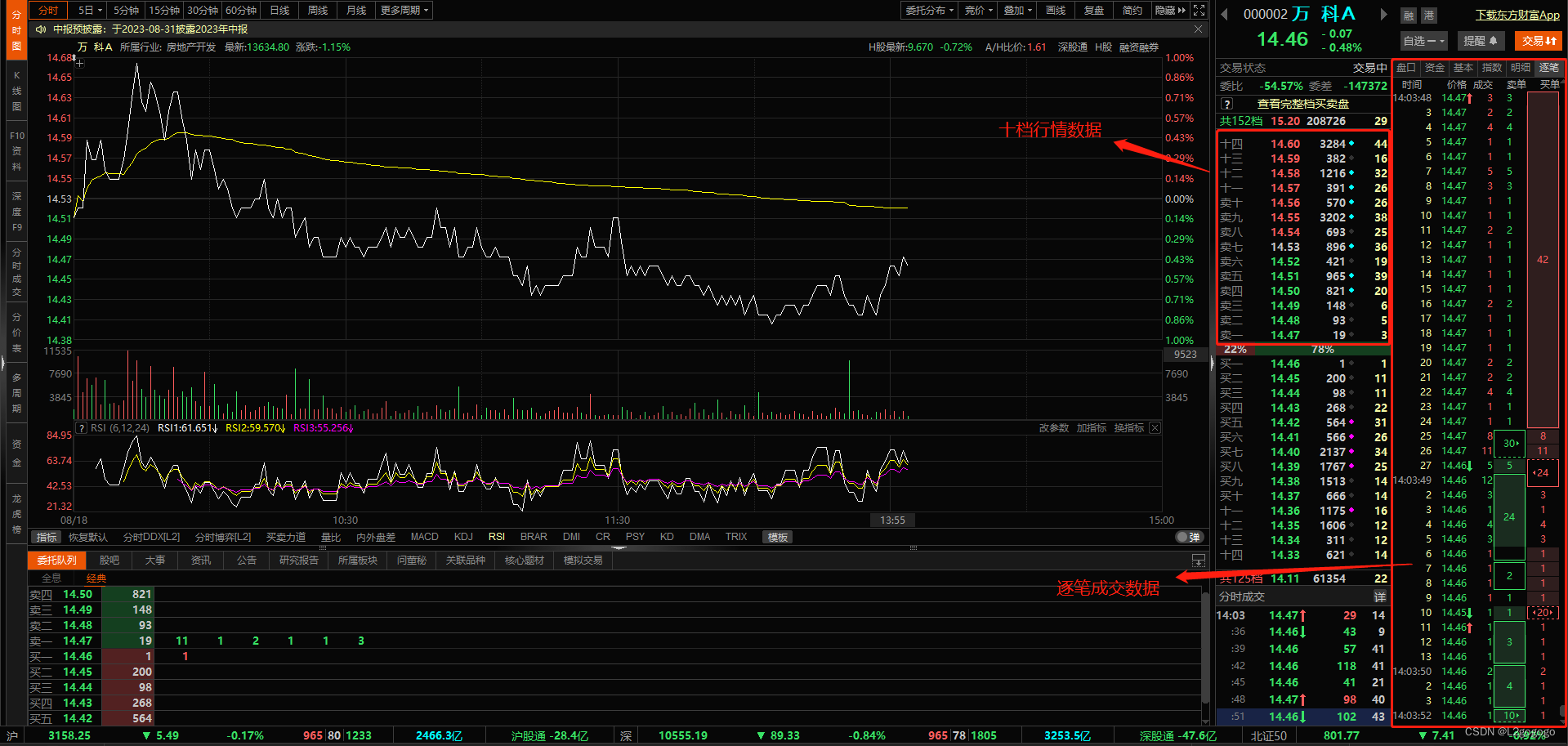Select the BRAR indicator
This screenshot has width=1568, height=746.
[534, 537]
